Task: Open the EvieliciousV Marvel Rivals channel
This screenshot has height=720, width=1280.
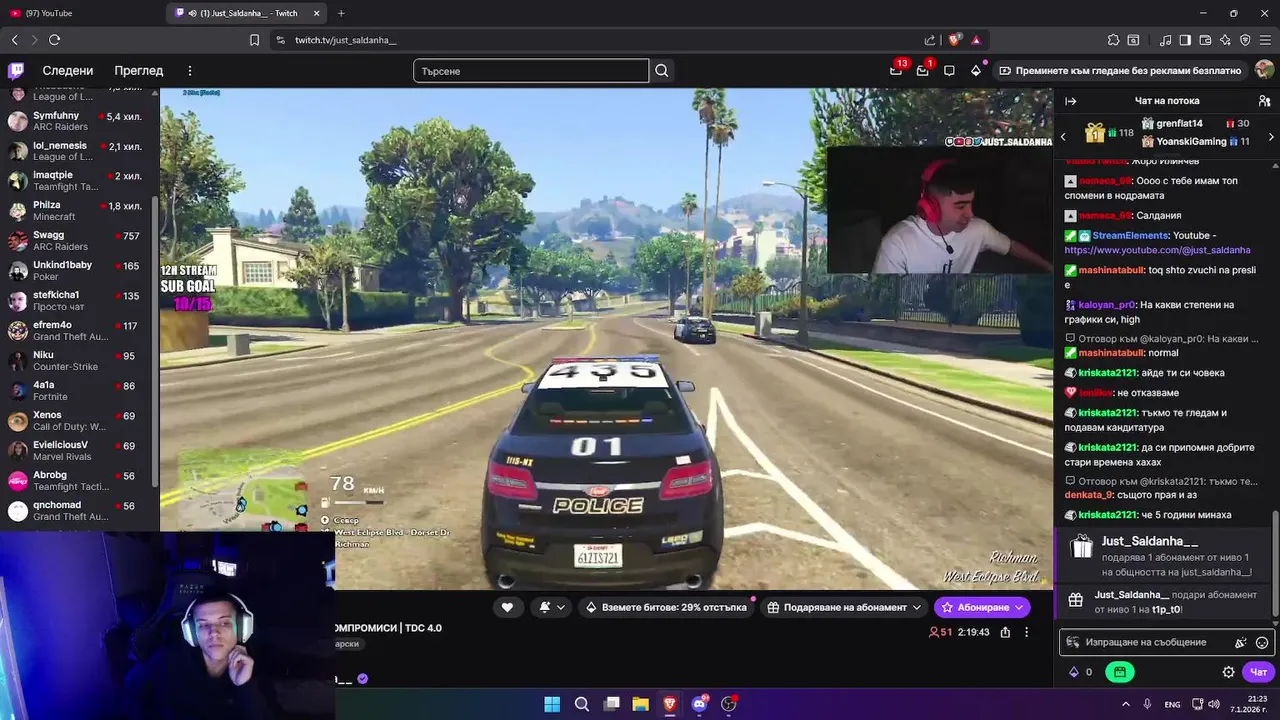Action: point(78,451)
